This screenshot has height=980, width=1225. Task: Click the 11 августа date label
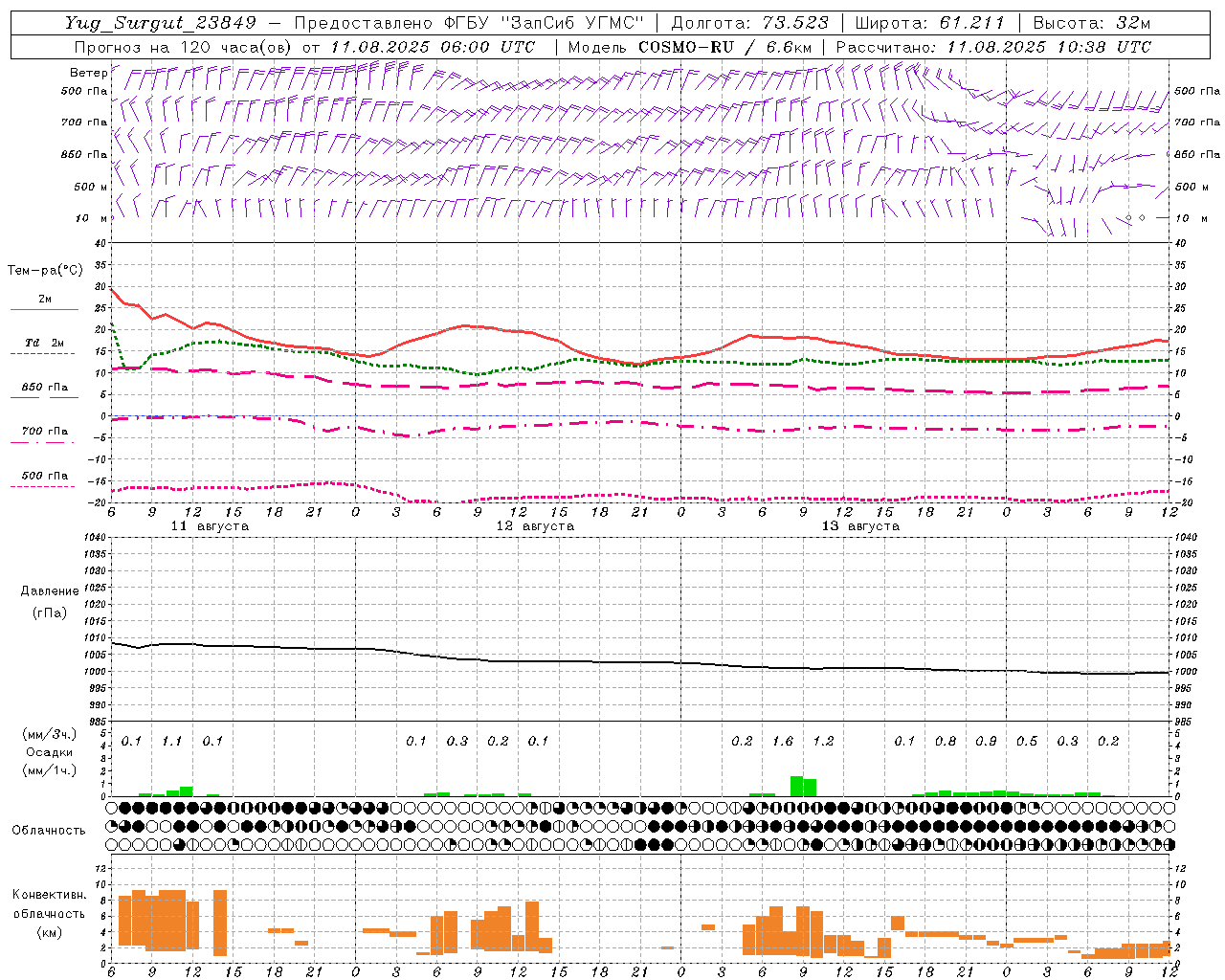210,526
